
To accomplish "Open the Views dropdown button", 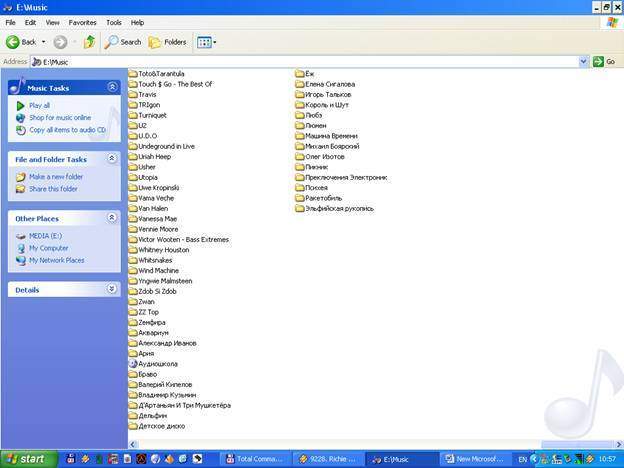I will (x=206, y=42).
